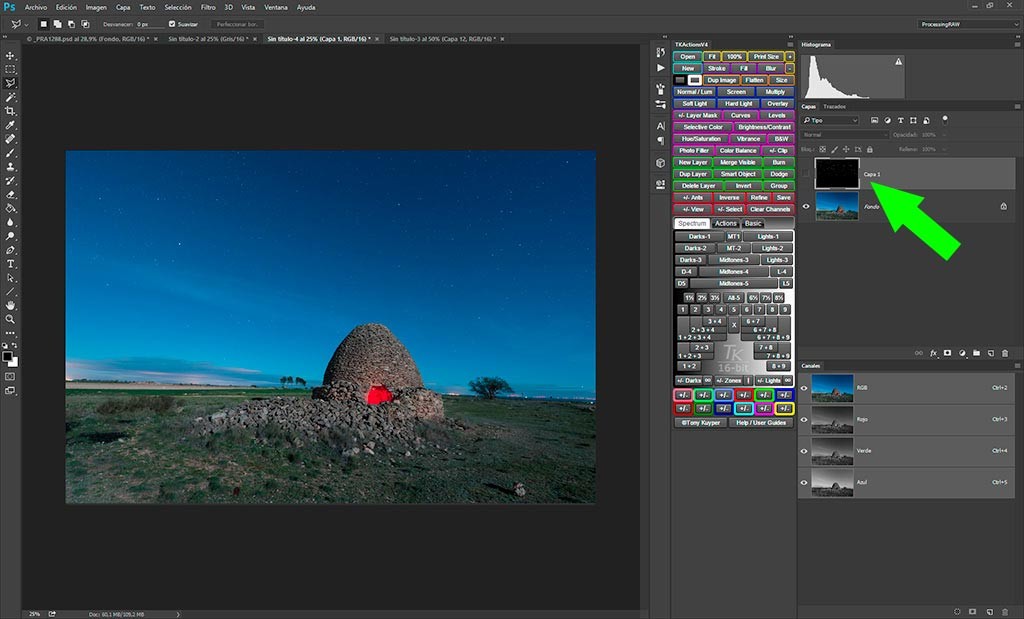The width and height of the screenshot is (1024, 619).
Task: Show the Capa 1 layer
Action: tap(806, 174)
